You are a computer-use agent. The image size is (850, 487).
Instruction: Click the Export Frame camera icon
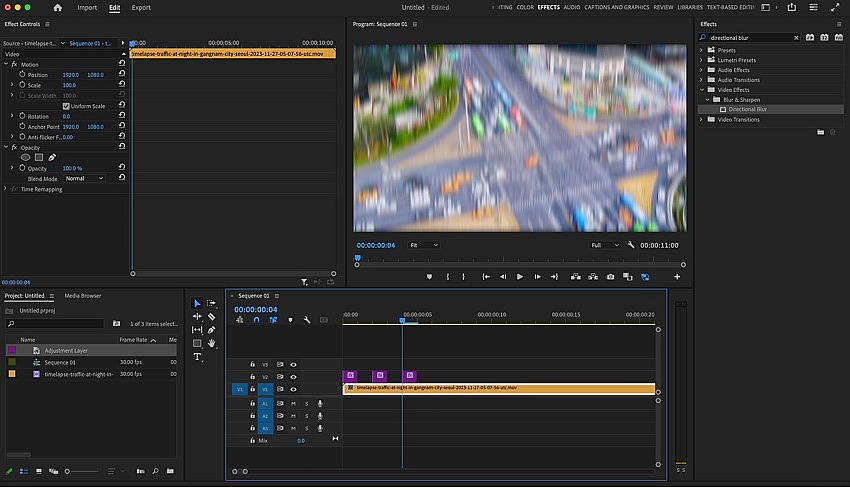tap(610, 277)
